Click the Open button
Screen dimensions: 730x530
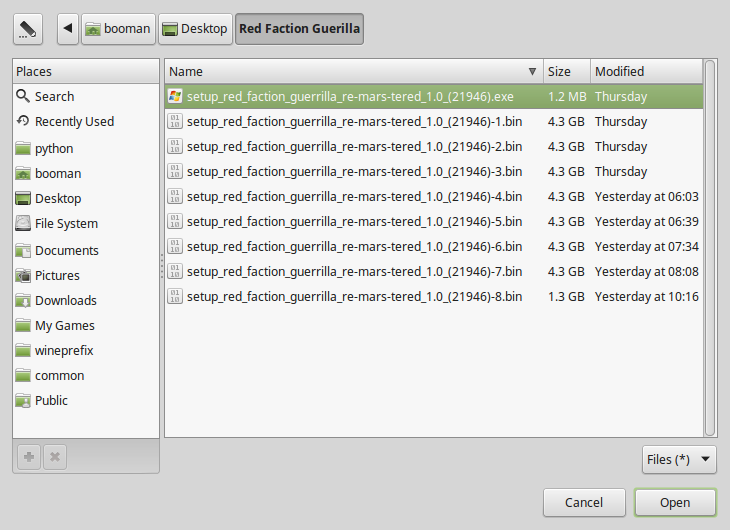675,503
